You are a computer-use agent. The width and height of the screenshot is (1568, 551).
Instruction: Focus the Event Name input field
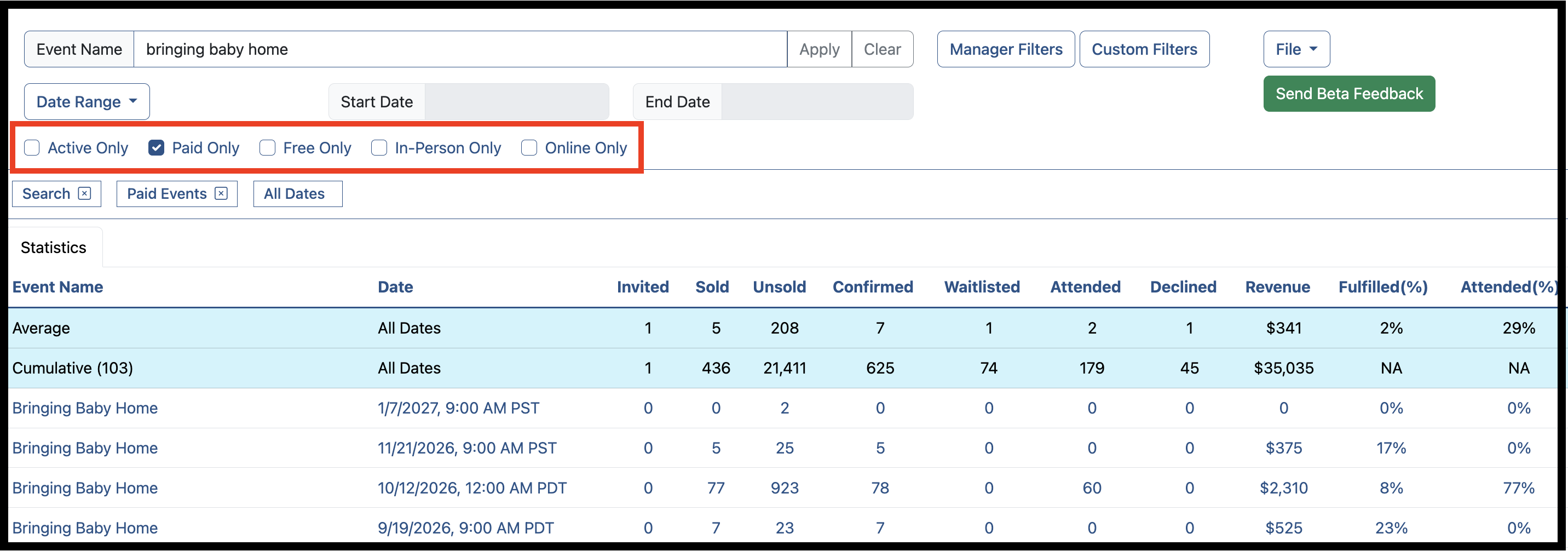[x=460, y=49]
